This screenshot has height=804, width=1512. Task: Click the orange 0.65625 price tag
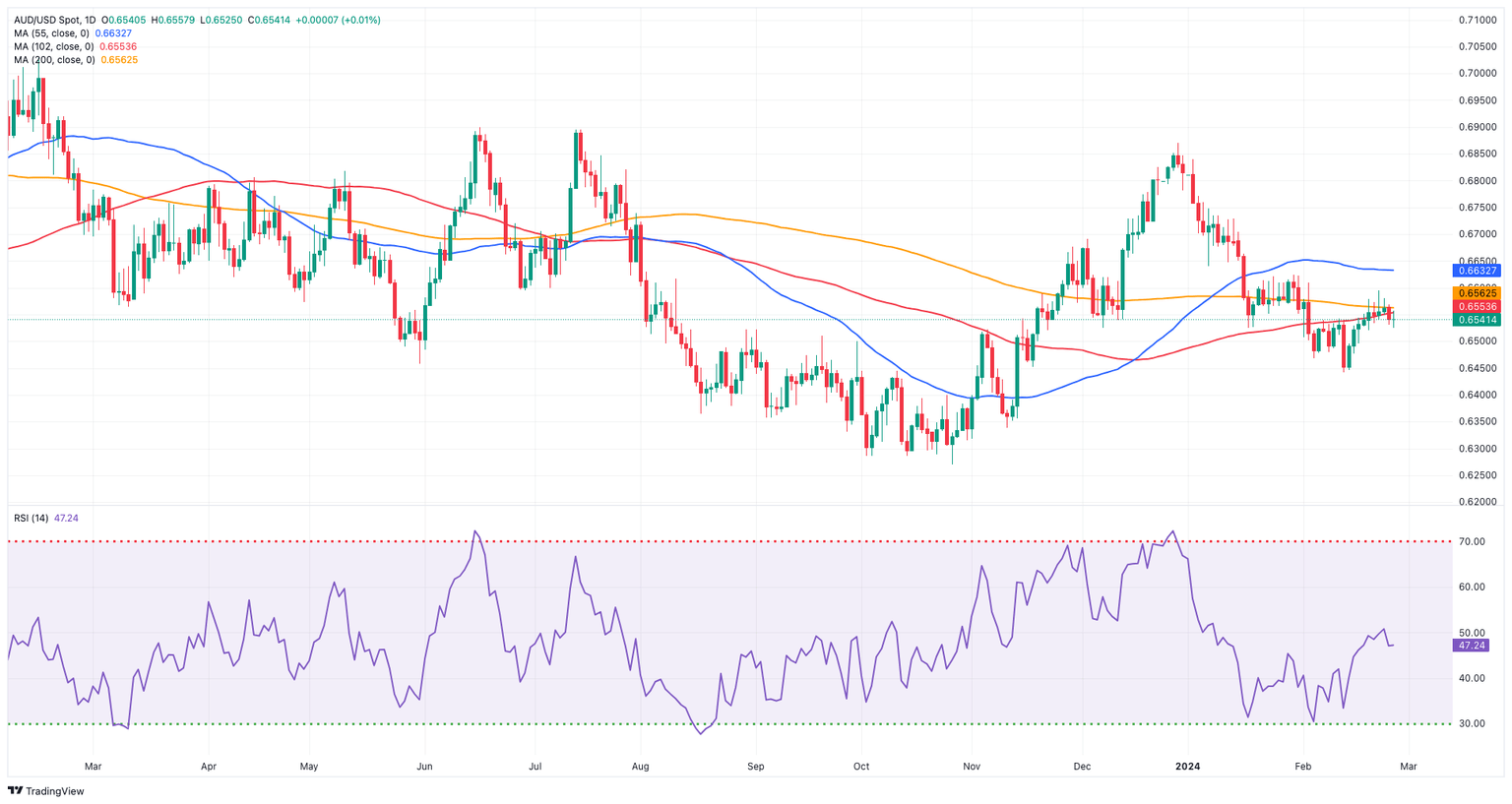(1476, 293)
